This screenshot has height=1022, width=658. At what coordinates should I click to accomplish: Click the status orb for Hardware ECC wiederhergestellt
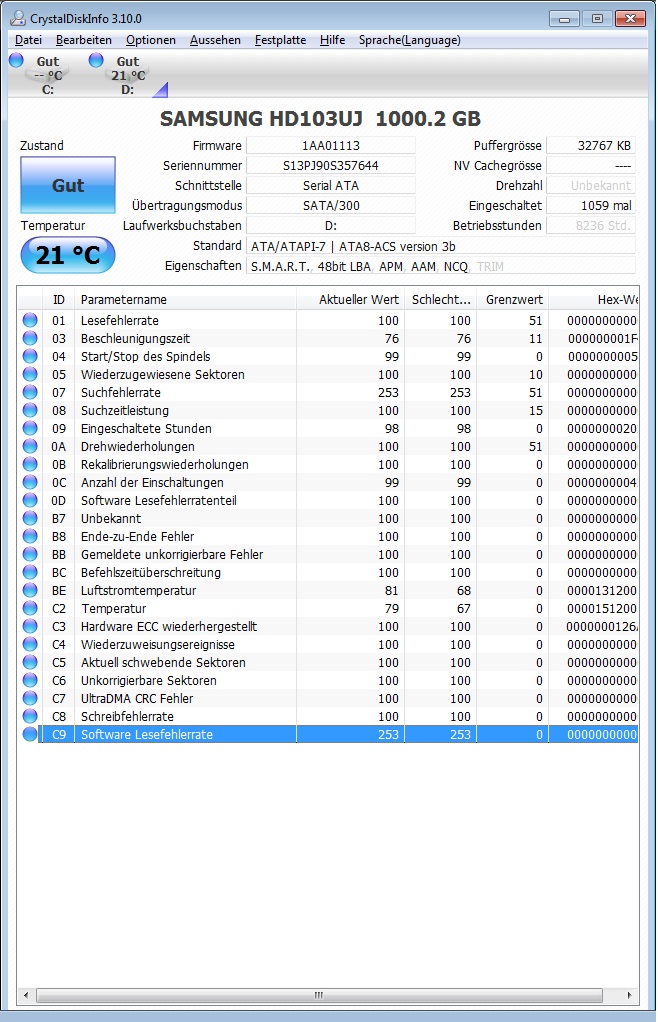click(x=30, y=626)
